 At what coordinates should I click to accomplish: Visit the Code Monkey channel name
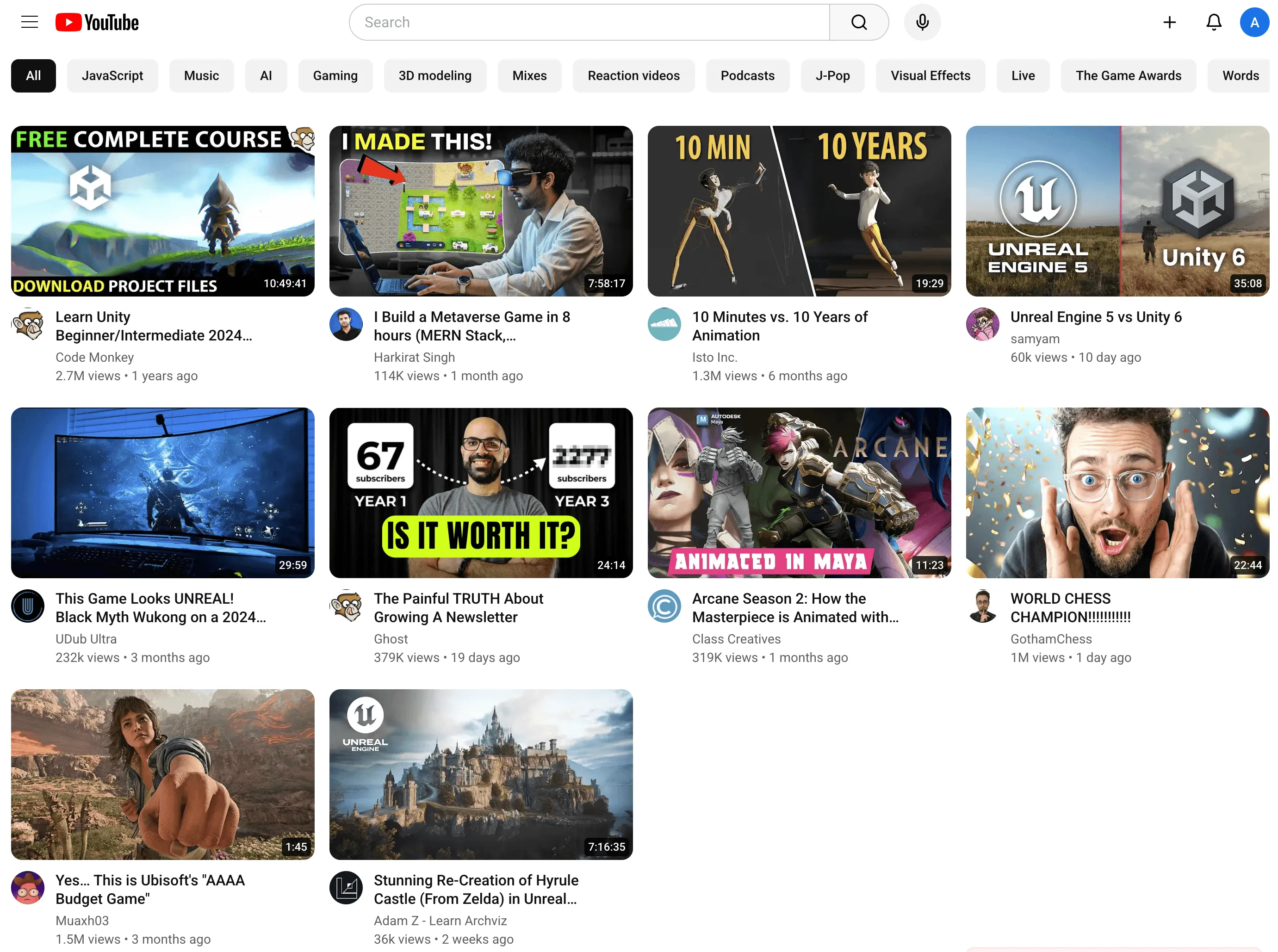tap(94, 357)
